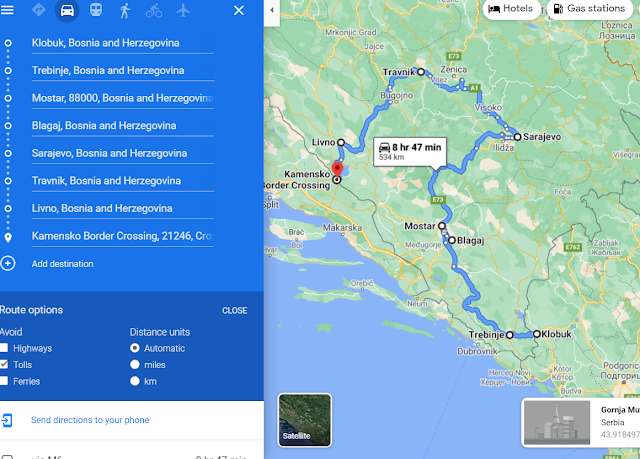This screenshot has height=459, width=640.
Task: Close the directions panel
Action: [239, 10]
